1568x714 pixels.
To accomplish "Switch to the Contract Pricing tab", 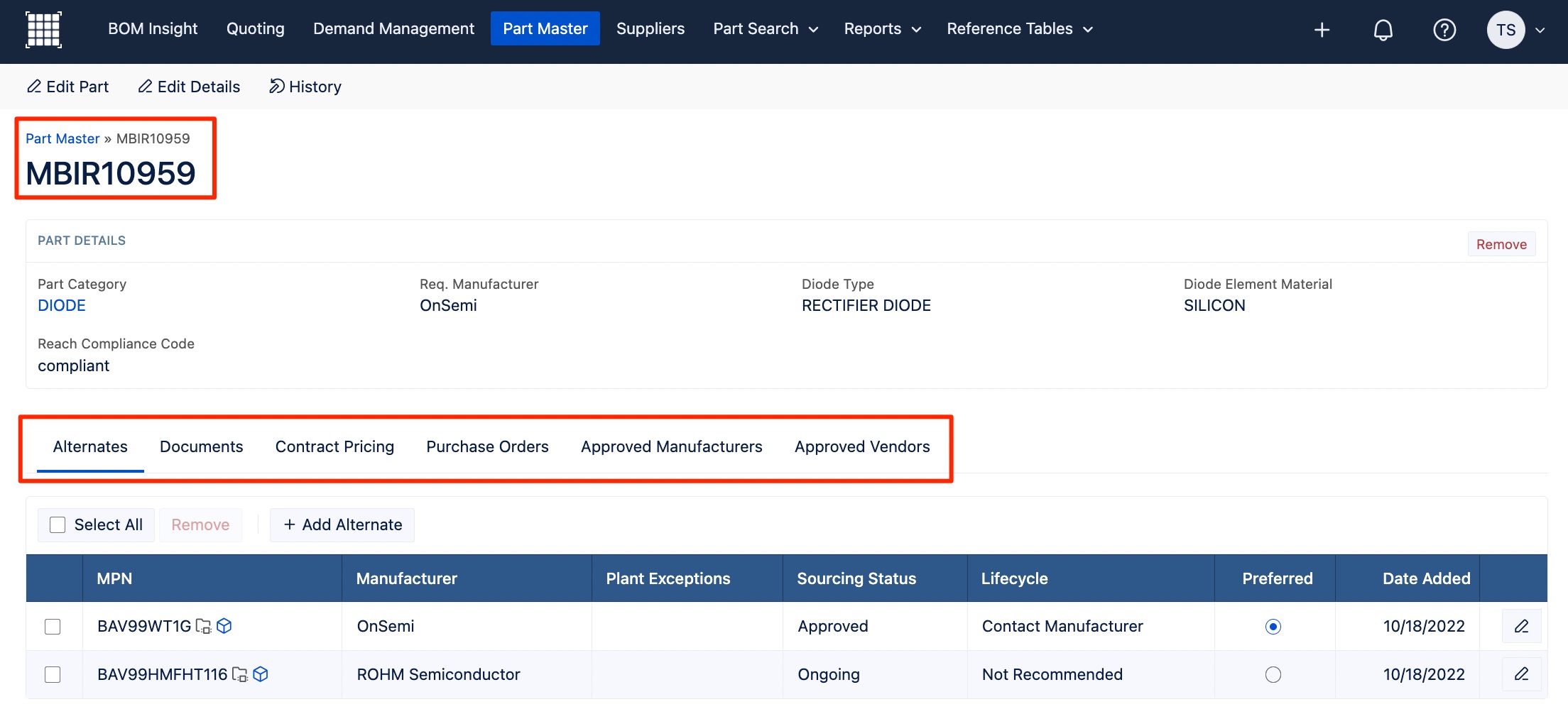I will pyautogui.click(x=334, y=446).
